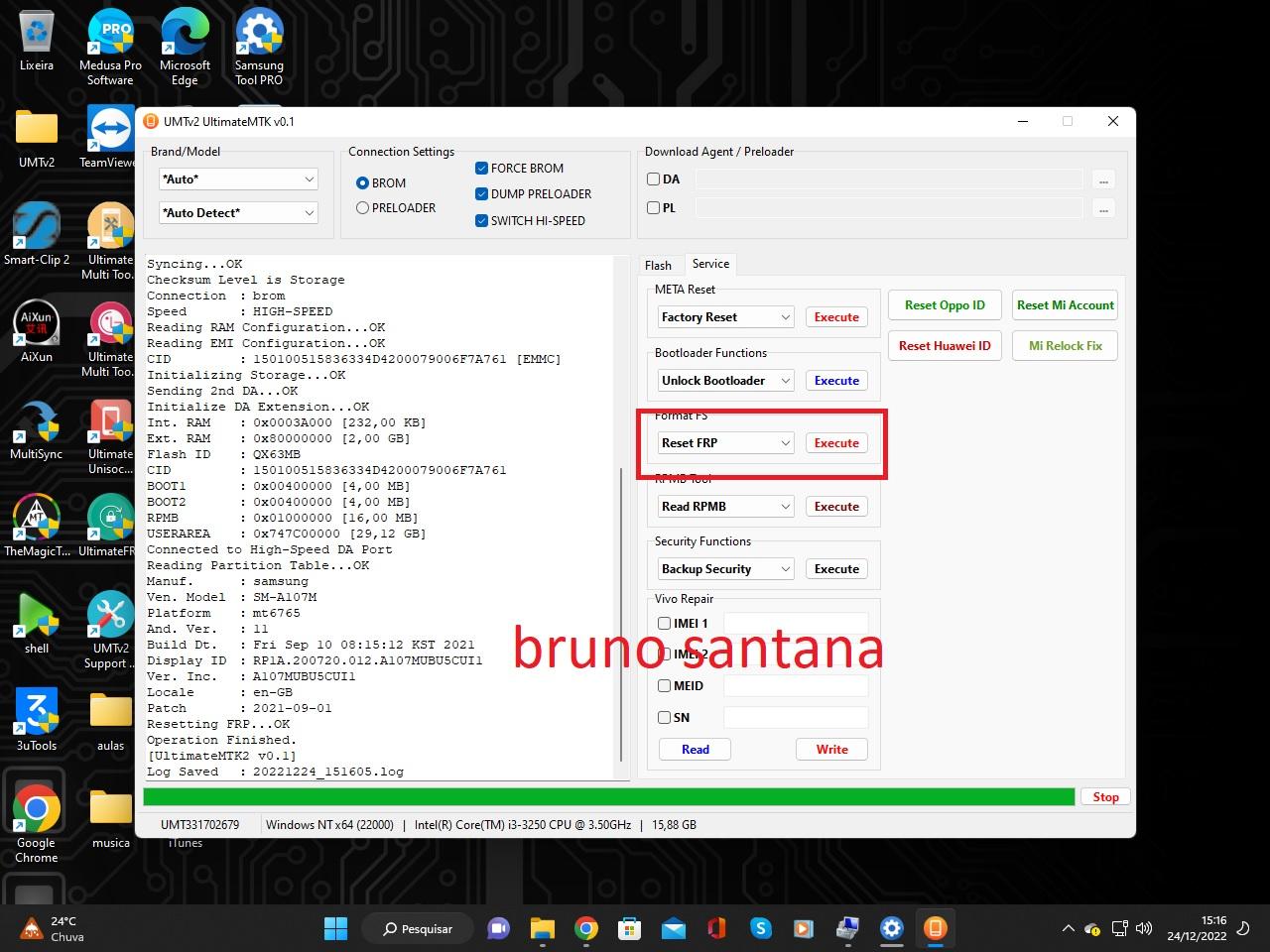Click the Reset Mi Account button
This screenshot has width=1270, height=952.
1065,305
